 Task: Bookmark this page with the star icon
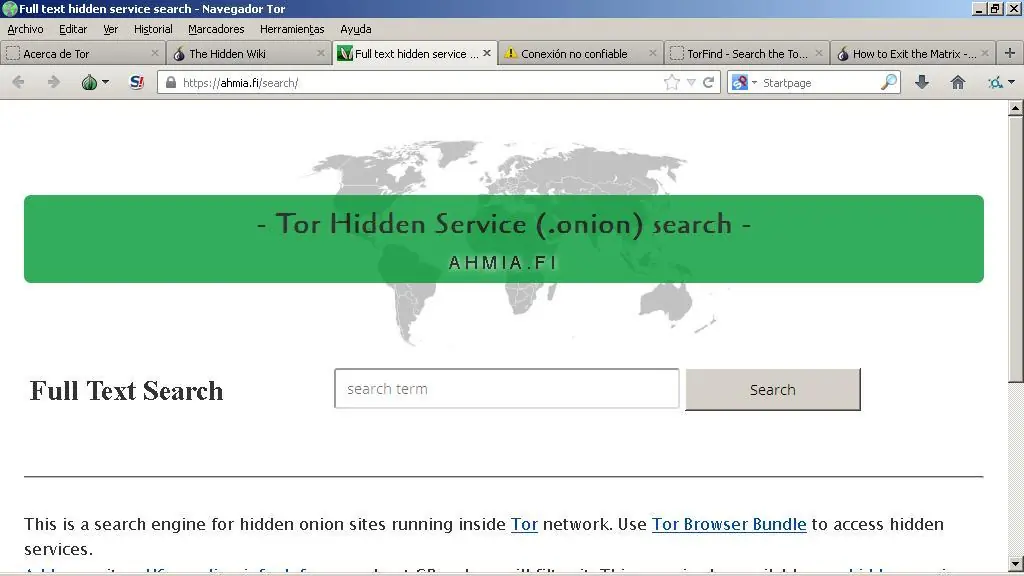click(x=671, y=82)
